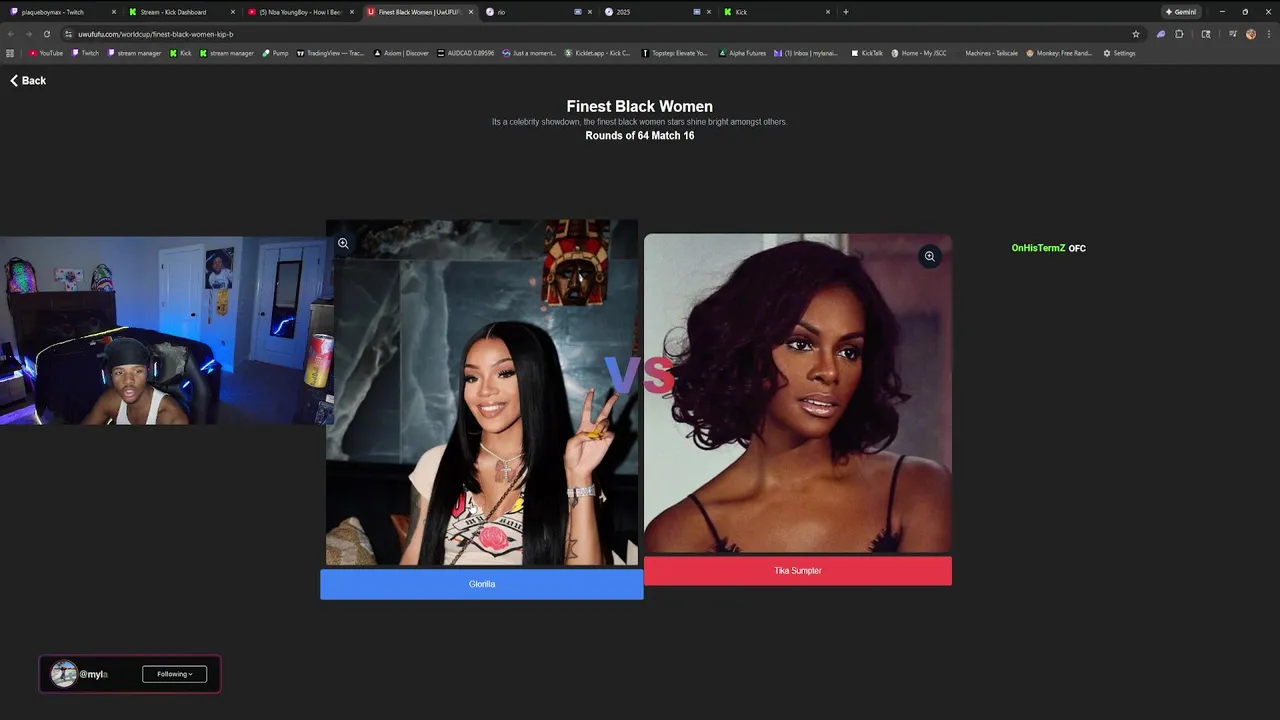Open the Following dropdown in the overlay
The height and width of the screenshot is (720, 1280).
click(x=174, y=674)
